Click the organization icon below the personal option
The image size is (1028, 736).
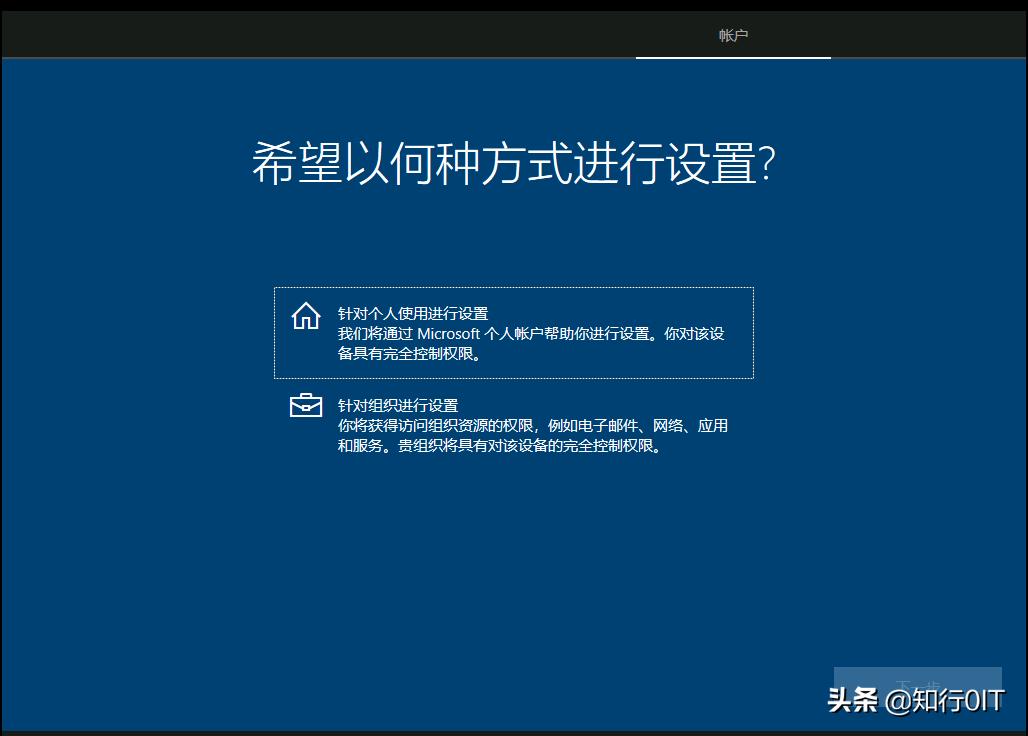[305, 407]
